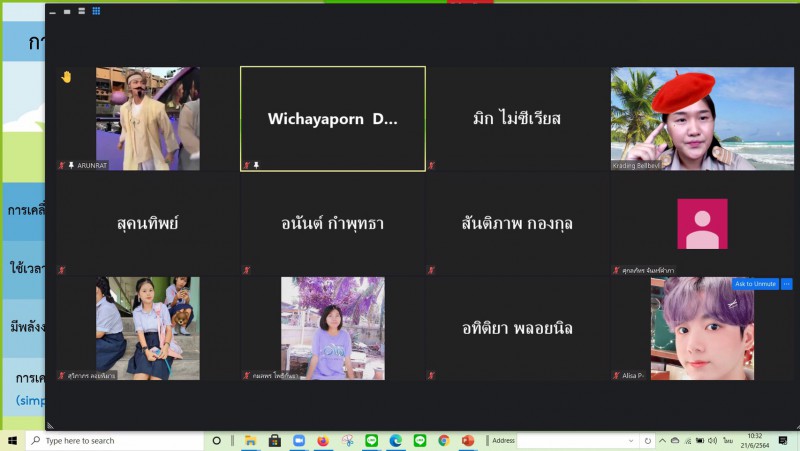Click the muted microphone icon on Wichayaporn's tile
This screenshot has width=800, height=451.
(x=247, y=165)
